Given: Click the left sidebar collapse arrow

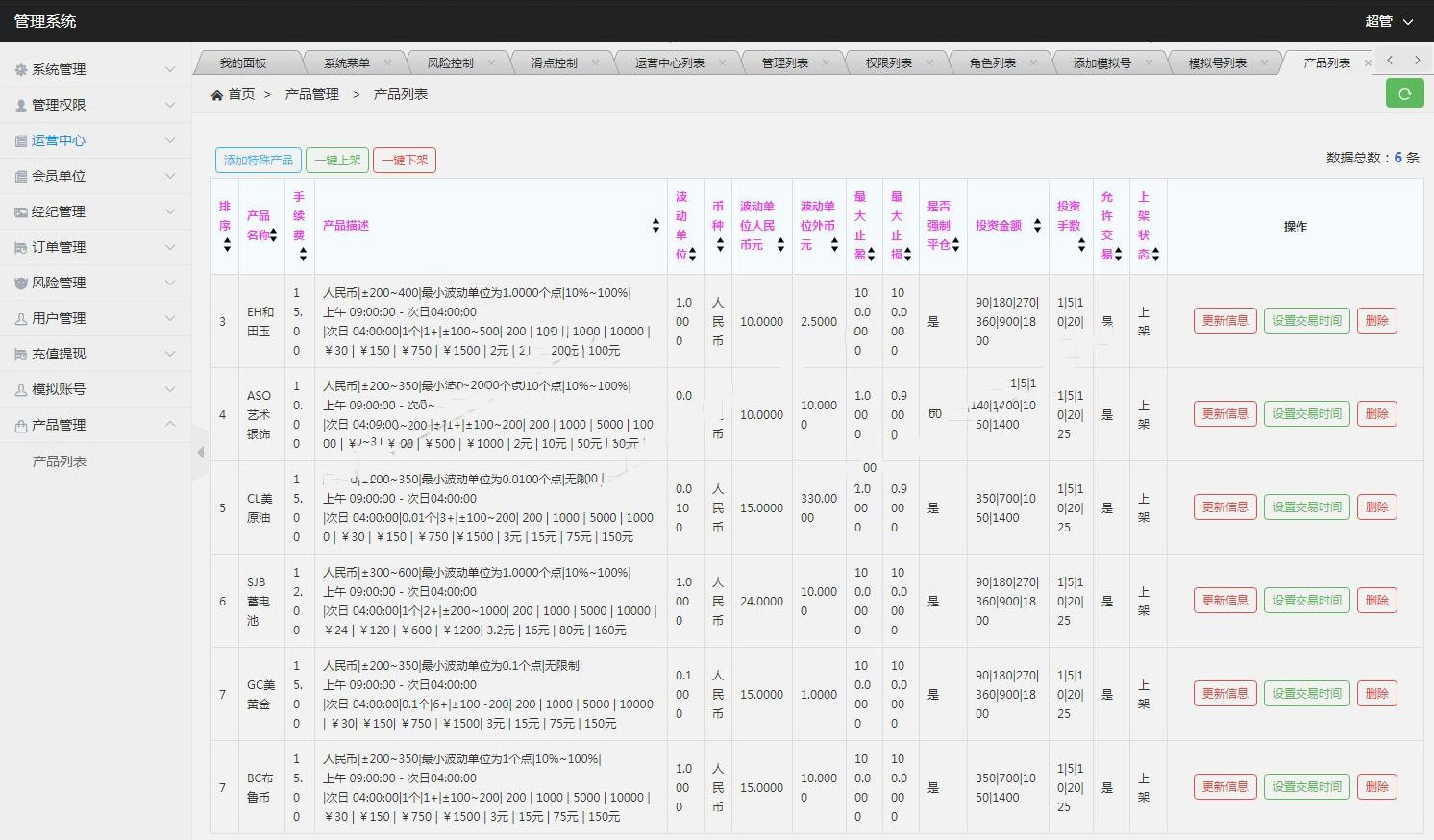Looking at the screenshot, I should 201,452.
